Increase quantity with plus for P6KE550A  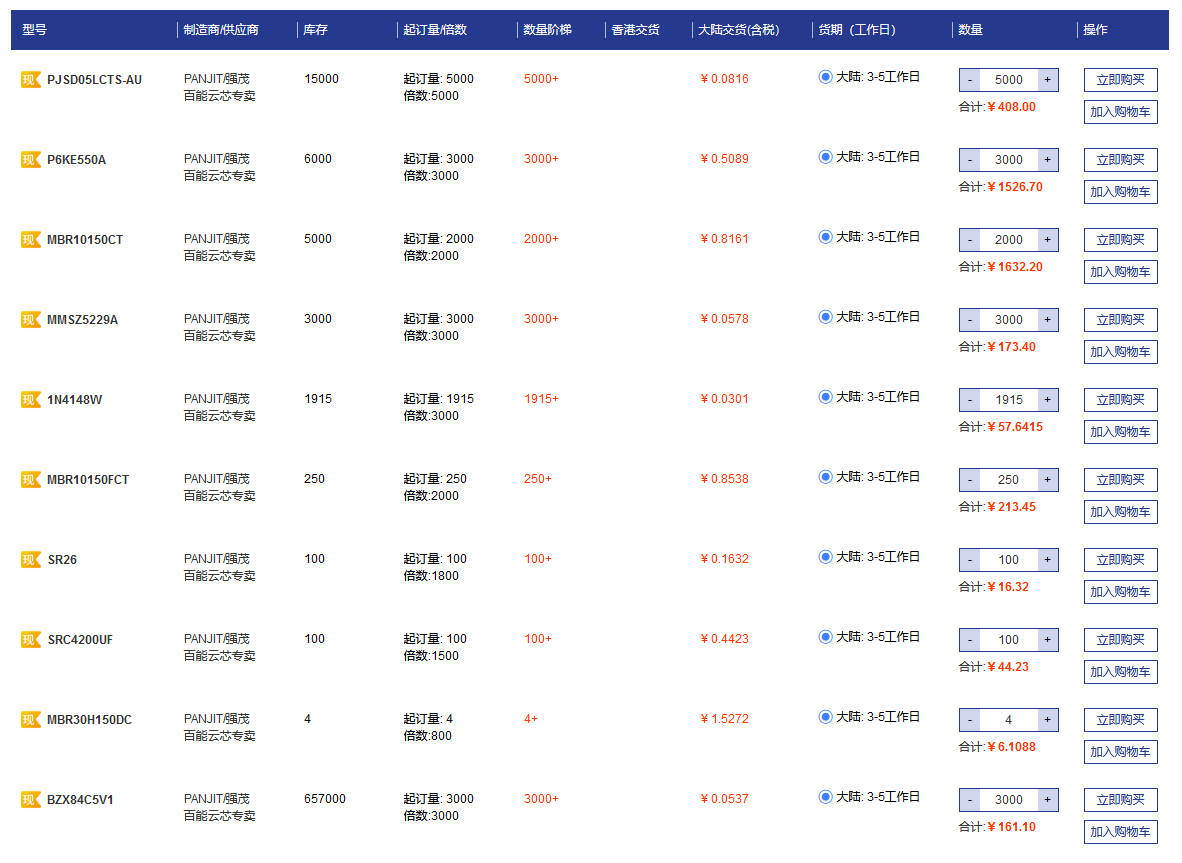coord(1047,160)
